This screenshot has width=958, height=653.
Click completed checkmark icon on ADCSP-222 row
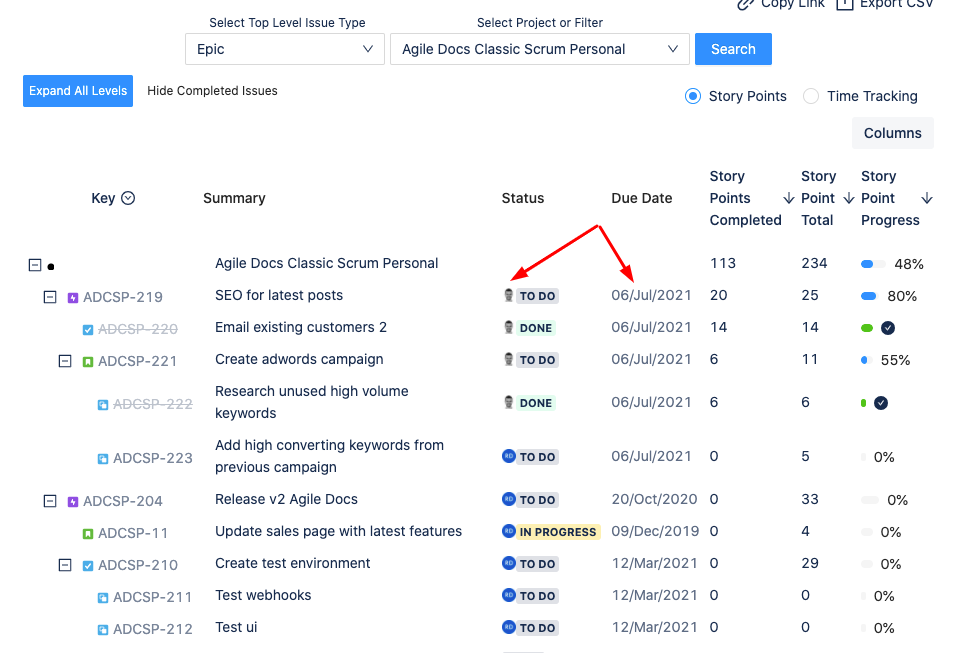(x=880, y=403)
